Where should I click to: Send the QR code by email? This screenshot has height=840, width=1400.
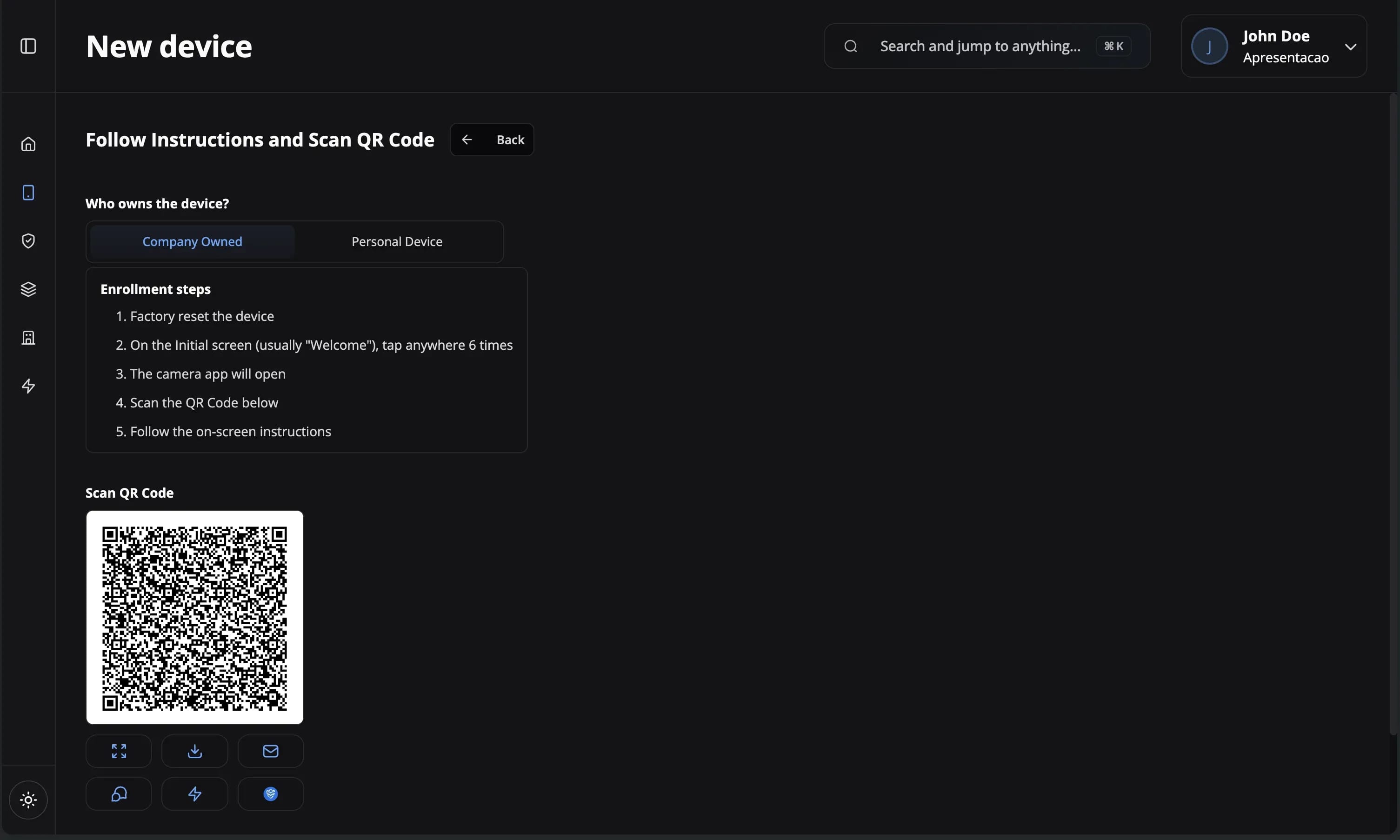(271, 751)
